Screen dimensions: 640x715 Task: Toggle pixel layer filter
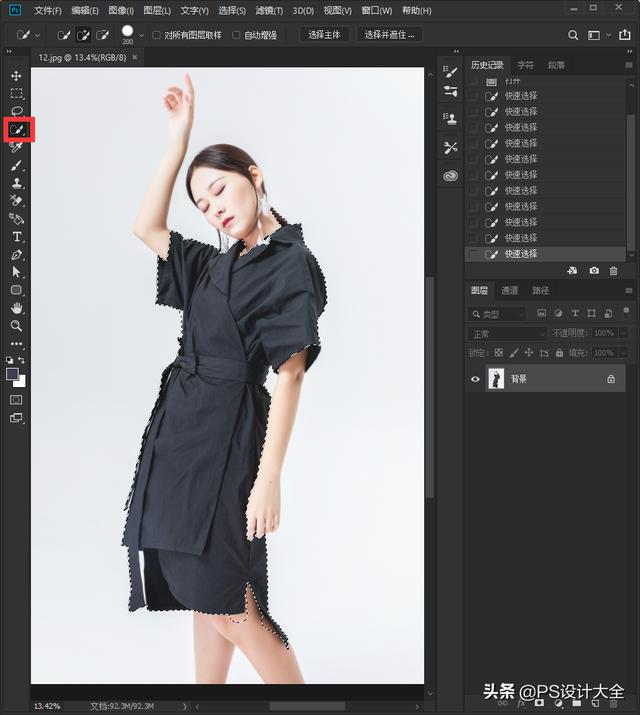click(541, 313)
